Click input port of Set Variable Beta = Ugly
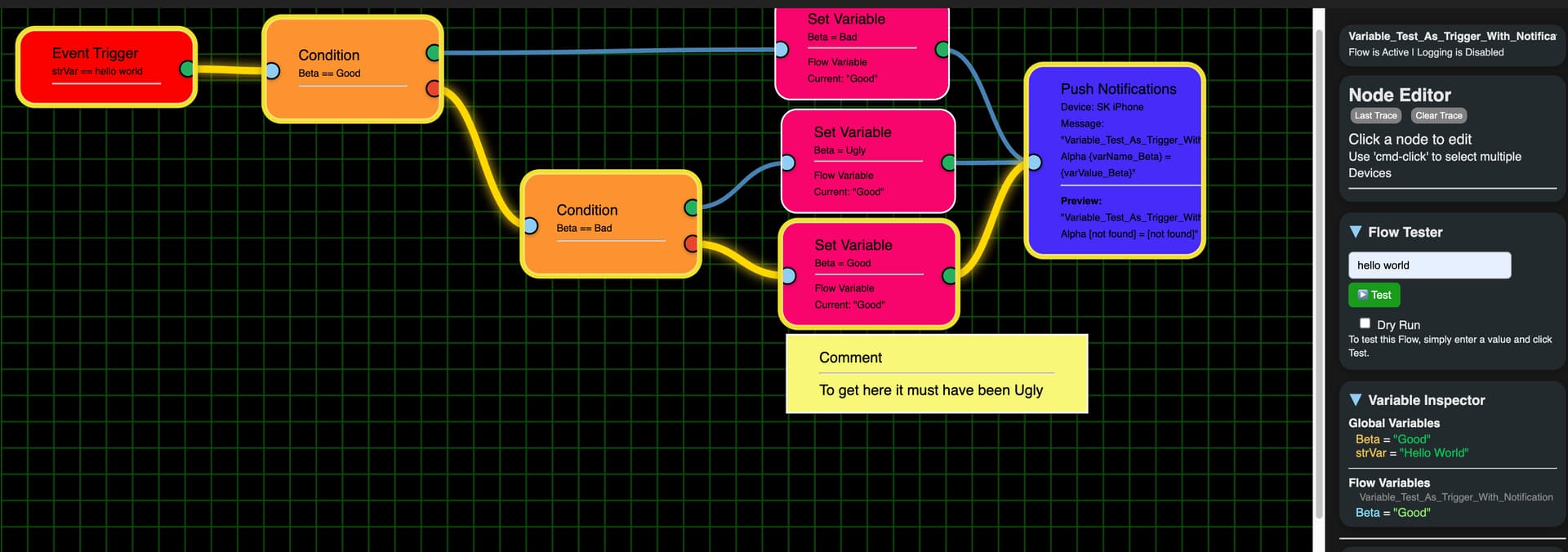Viewport: 1568px width, 552px height. (788, 162)
